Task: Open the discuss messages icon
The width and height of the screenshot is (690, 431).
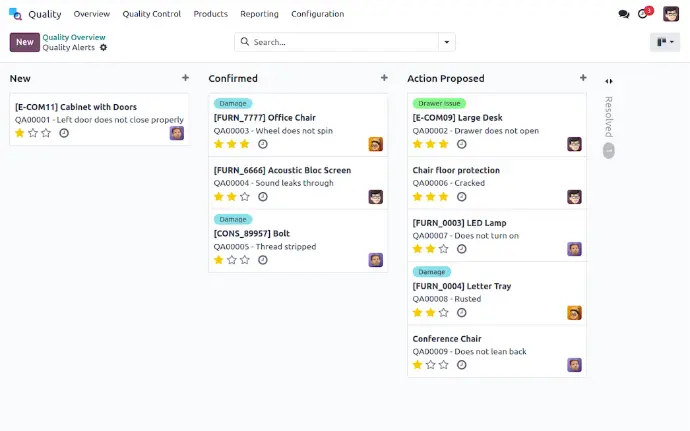Action: click(624, 14)
